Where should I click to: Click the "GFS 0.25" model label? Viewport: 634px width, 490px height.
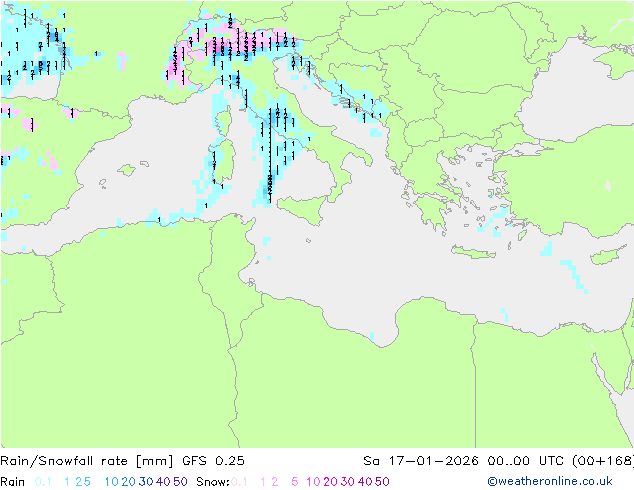pos(213,461)
